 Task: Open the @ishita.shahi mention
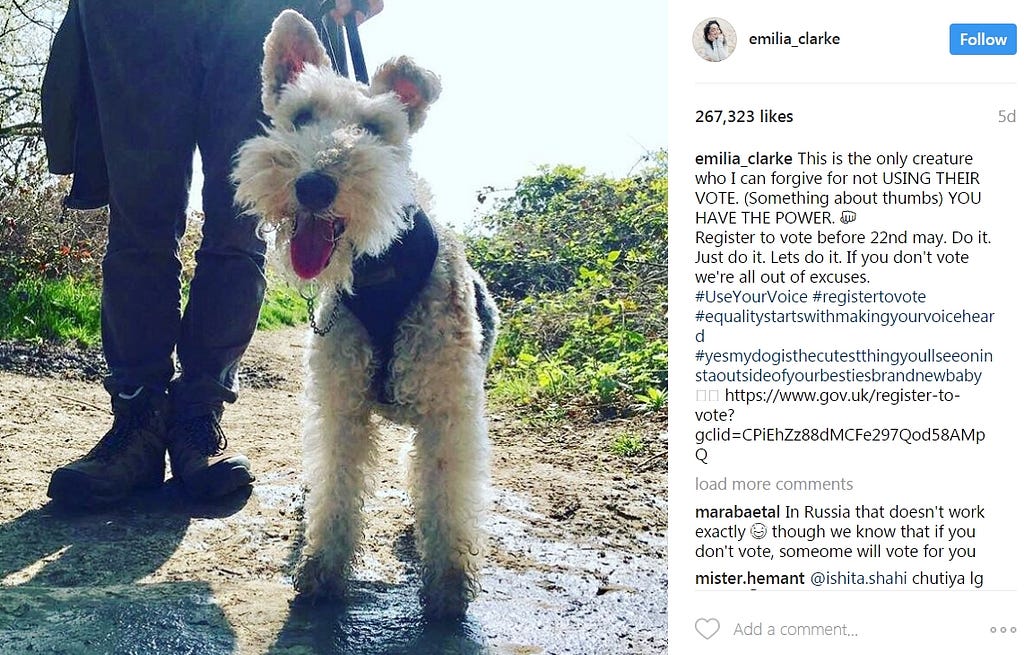pyautogui.click(x=858, y=579)
